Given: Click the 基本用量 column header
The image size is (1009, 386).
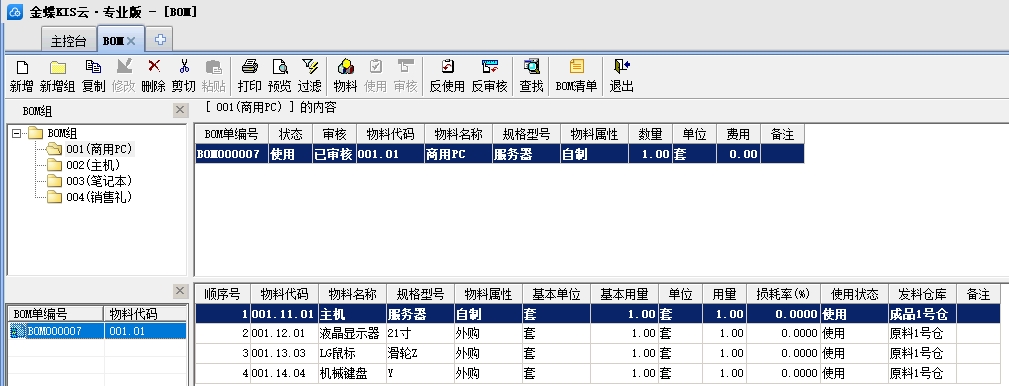Looking at the screenshot, I should 624,295.
